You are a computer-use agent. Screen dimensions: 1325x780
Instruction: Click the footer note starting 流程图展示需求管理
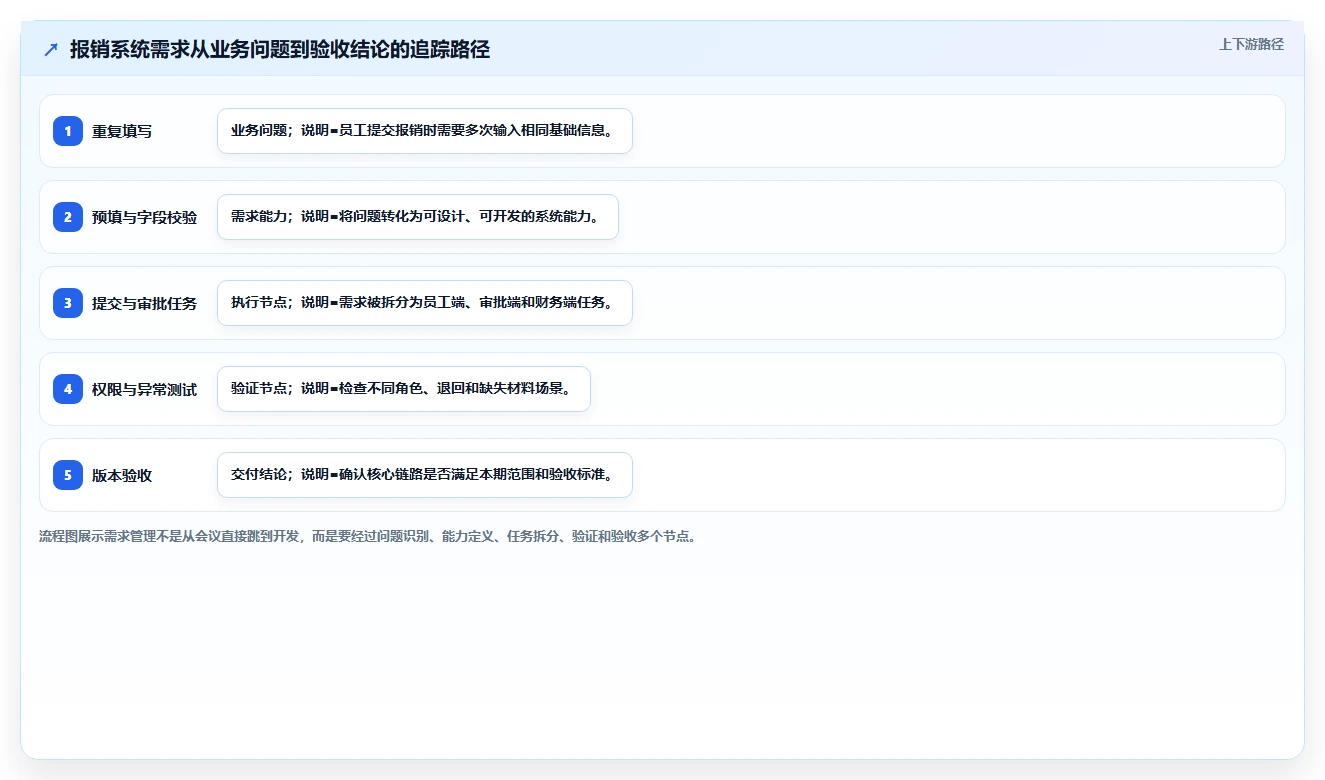click(x=367, y=536)
